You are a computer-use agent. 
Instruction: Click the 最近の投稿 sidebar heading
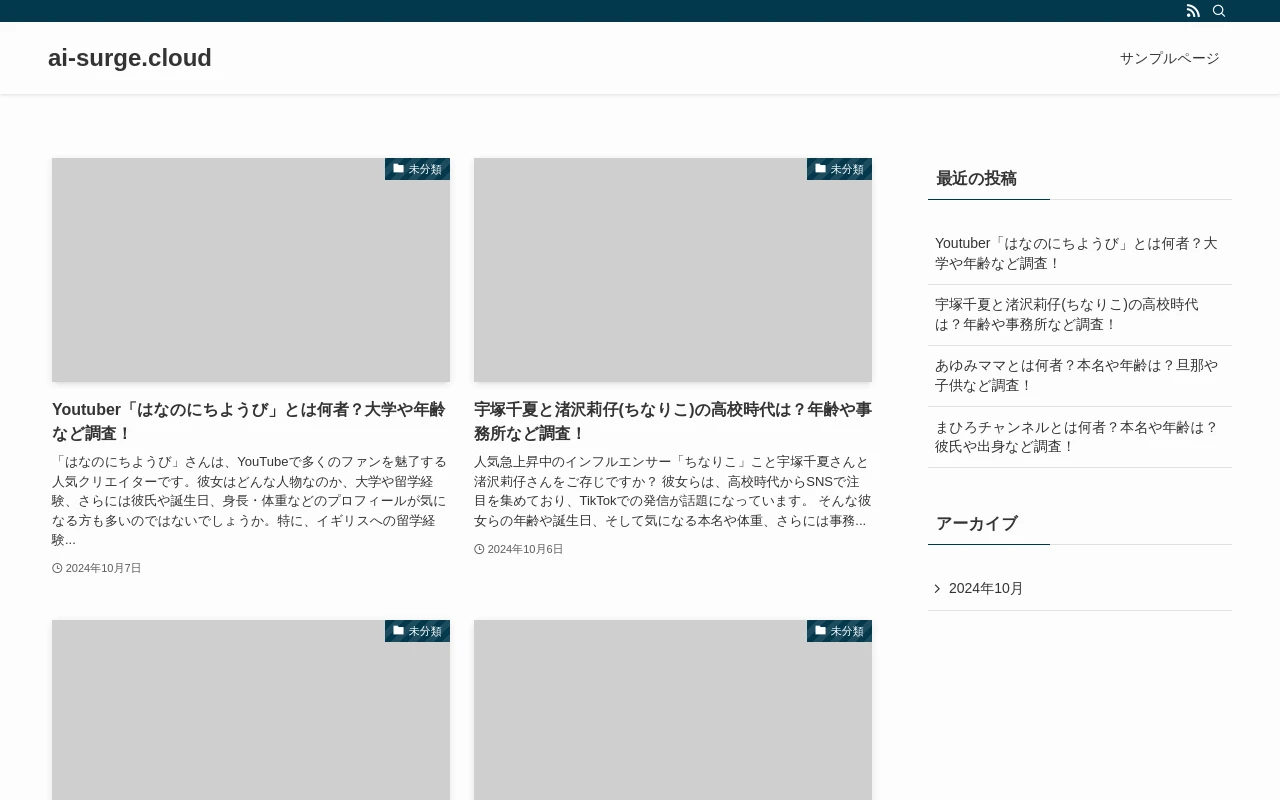975,178
